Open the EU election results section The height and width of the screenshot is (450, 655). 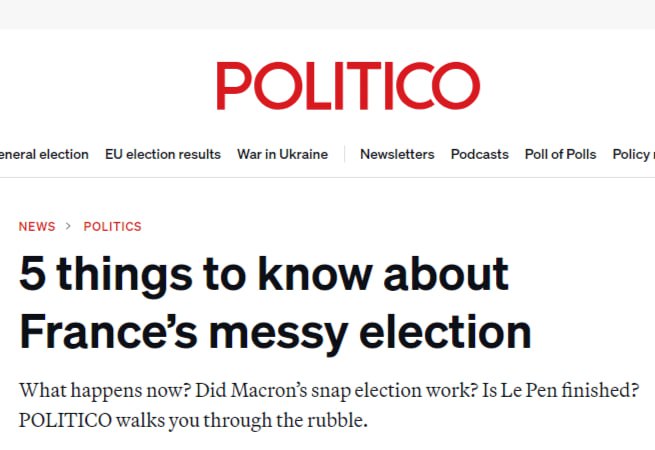pyautogui.click(x=163, y=154)
